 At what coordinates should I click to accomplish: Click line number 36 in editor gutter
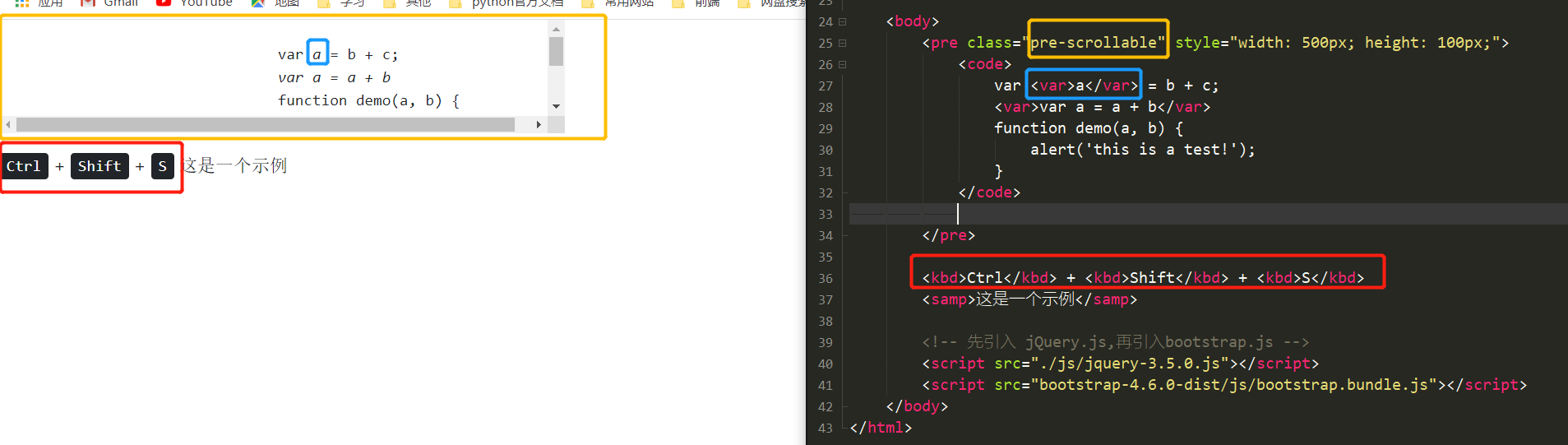(826, 279)
